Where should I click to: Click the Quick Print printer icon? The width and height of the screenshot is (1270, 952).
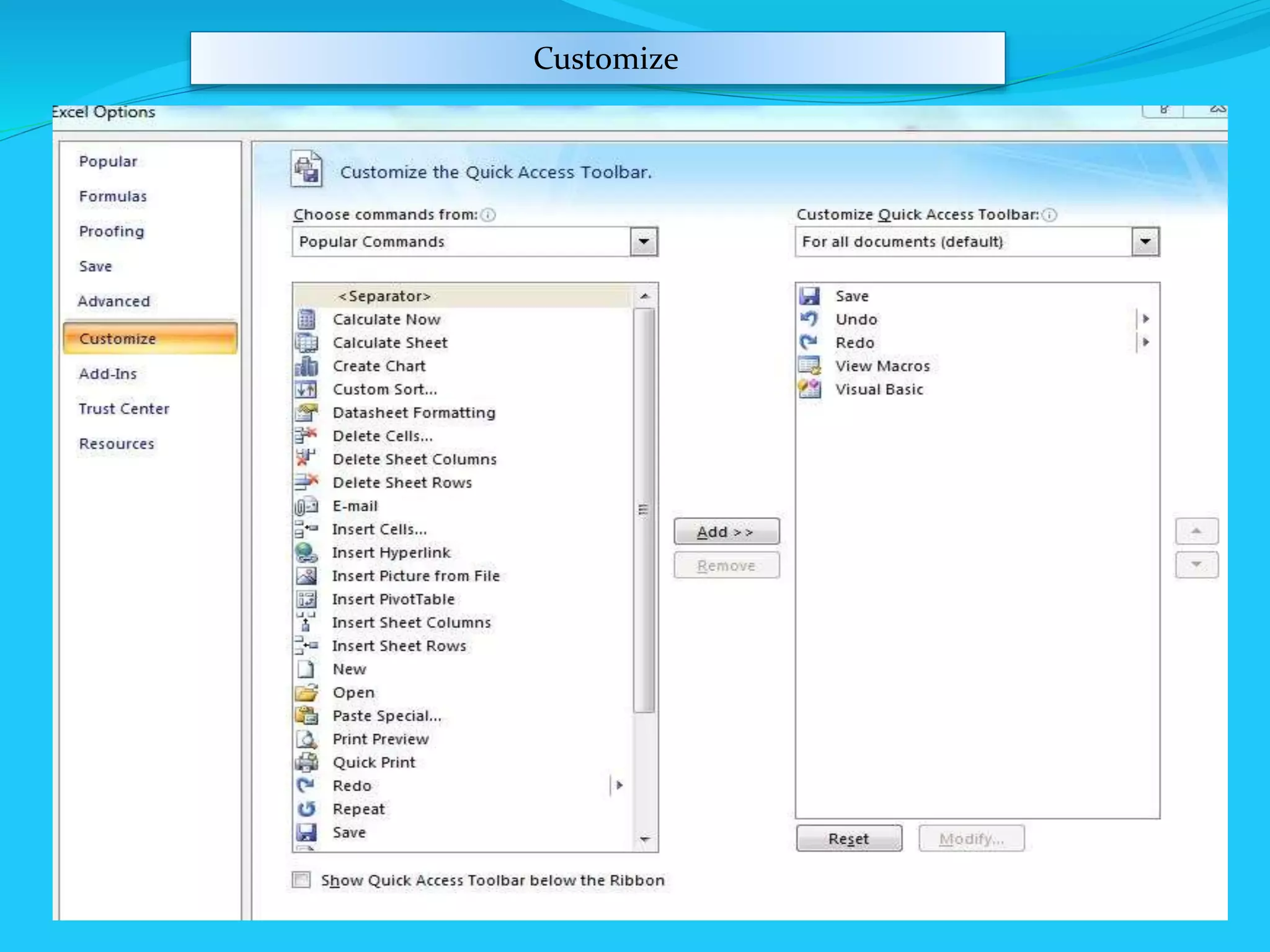[306, 762]
